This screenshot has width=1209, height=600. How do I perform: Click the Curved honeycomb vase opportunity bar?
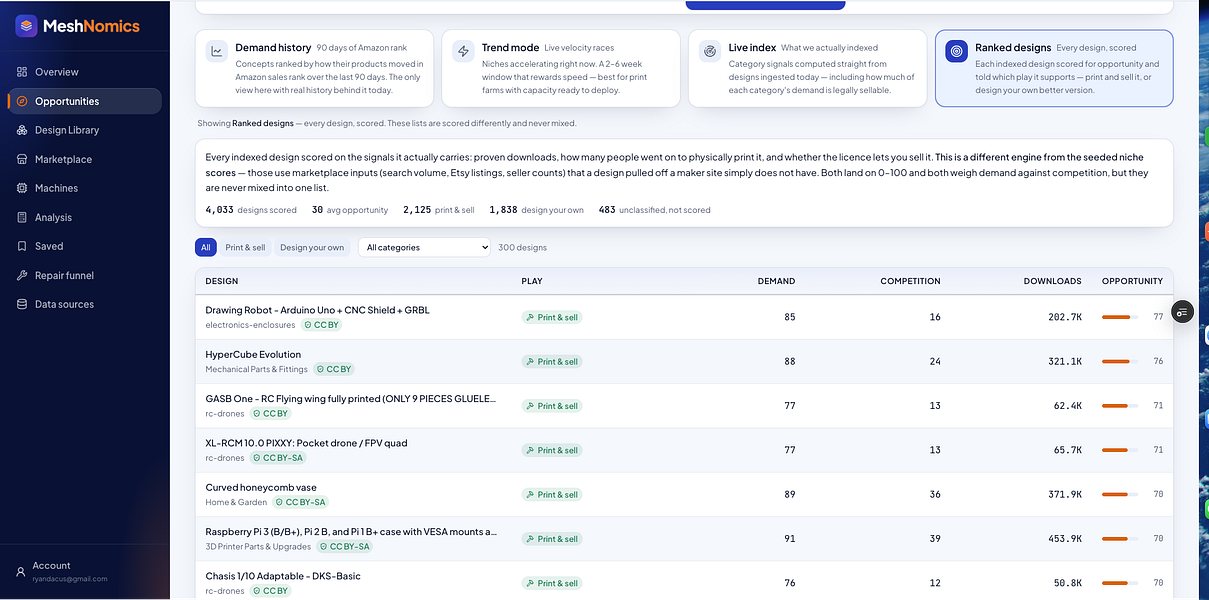1120,494
